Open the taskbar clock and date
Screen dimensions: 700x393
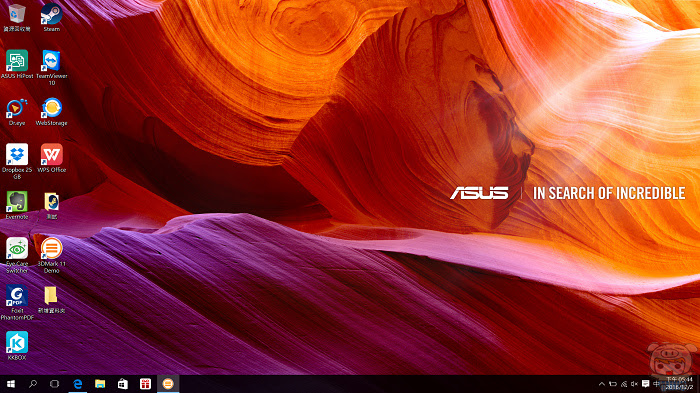point(679,384)
